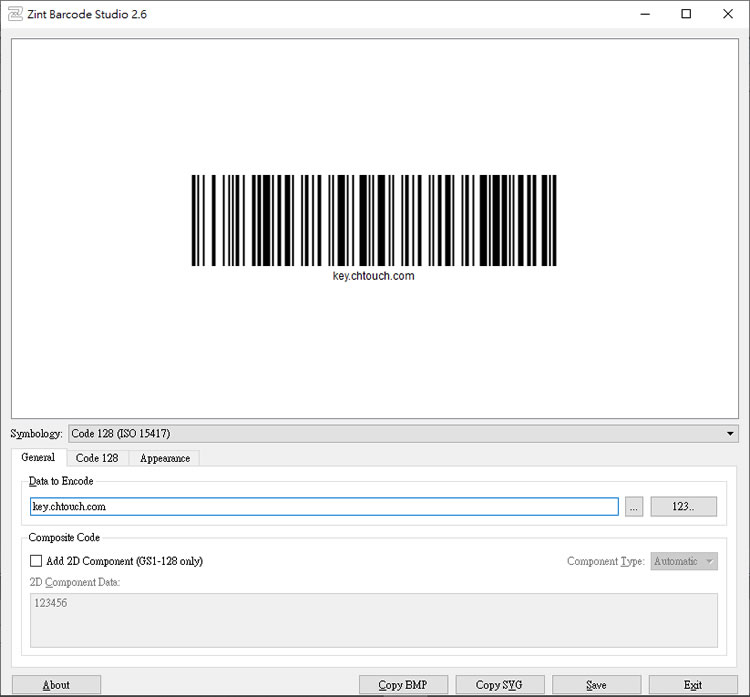The image size is (750, 697).
Task: Save the barcode image
Action: (x=596, y=685)
